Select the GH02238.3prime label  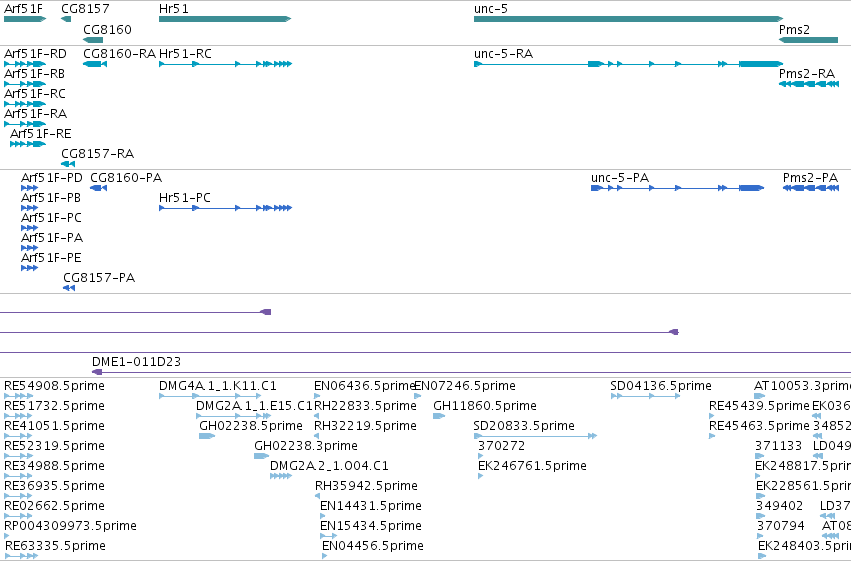(x=306, y=446)
